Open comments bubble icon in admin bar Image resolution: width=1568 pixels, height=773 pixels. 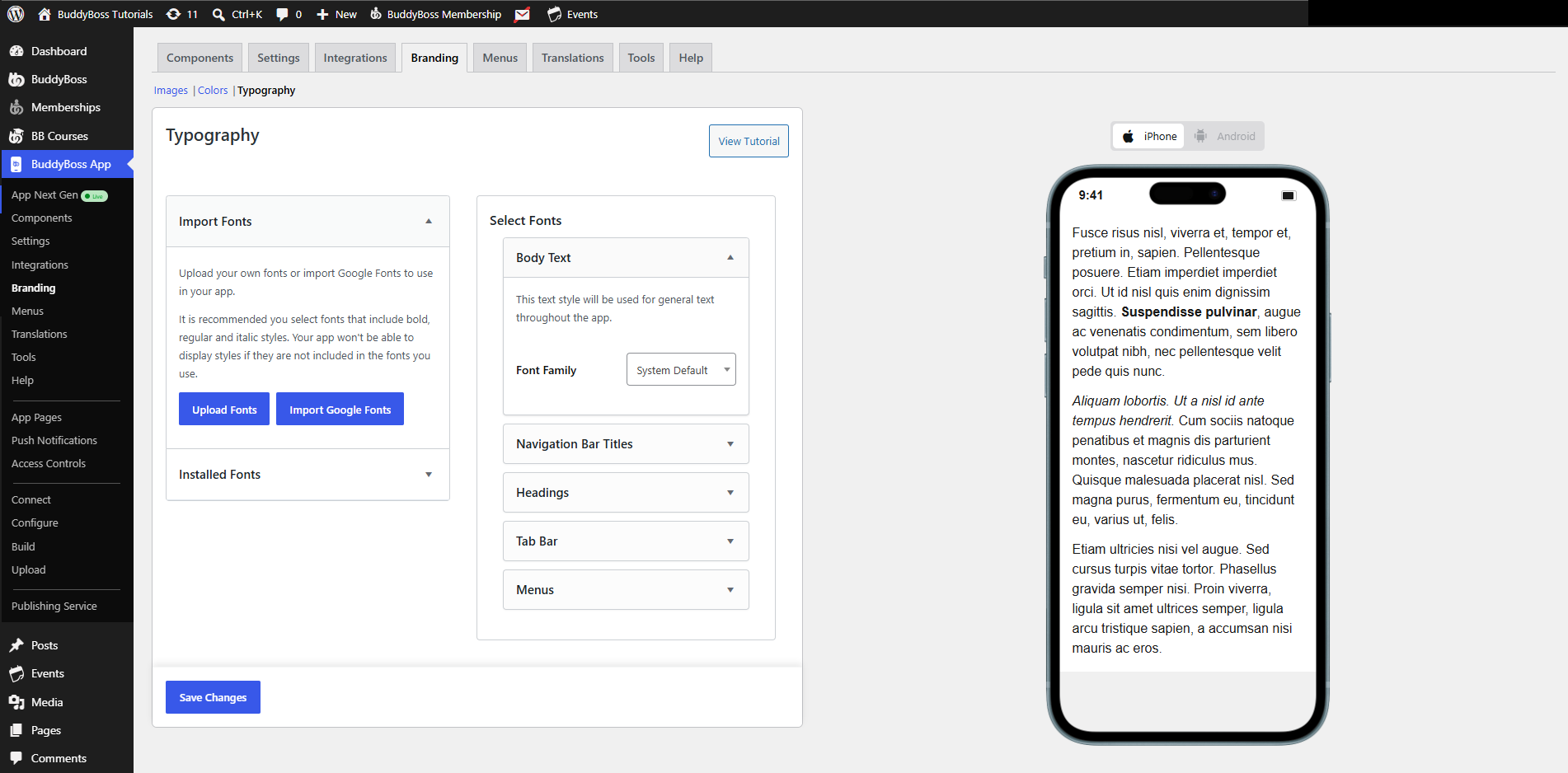pos(282,14)
